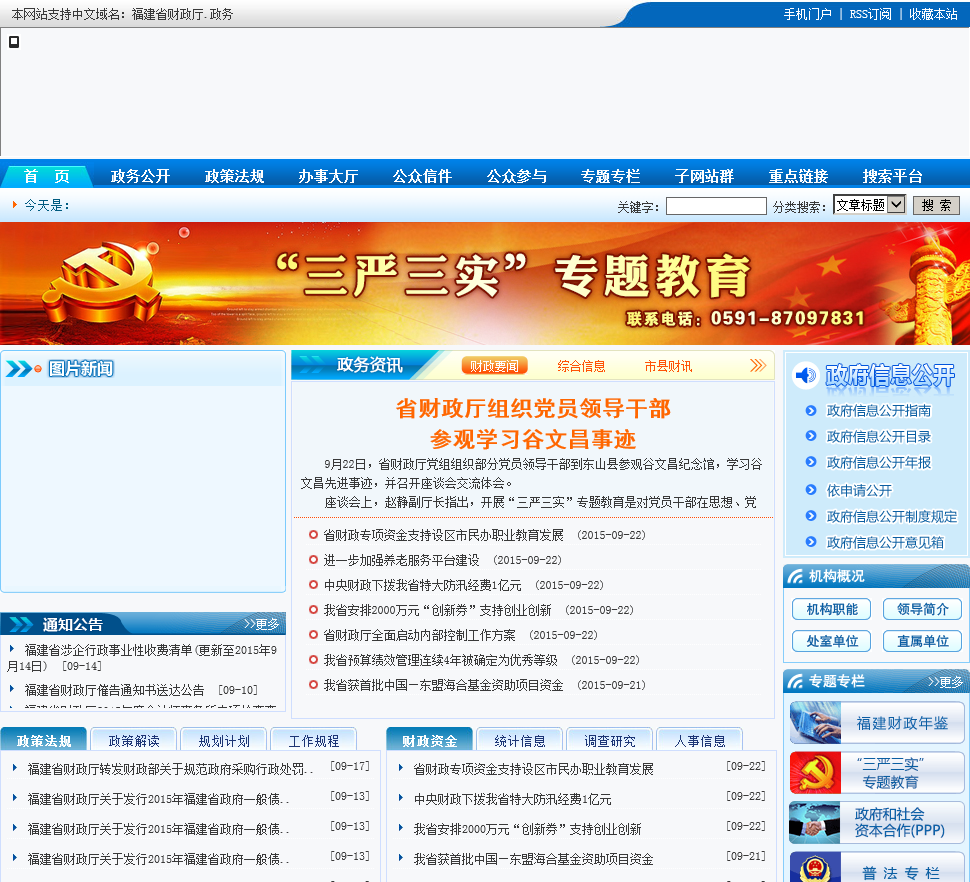Image resolution: width=970 pixels, height=882 pixels.
Task: Open the 专题专栏 navigation menu
Action: point(611,176)
